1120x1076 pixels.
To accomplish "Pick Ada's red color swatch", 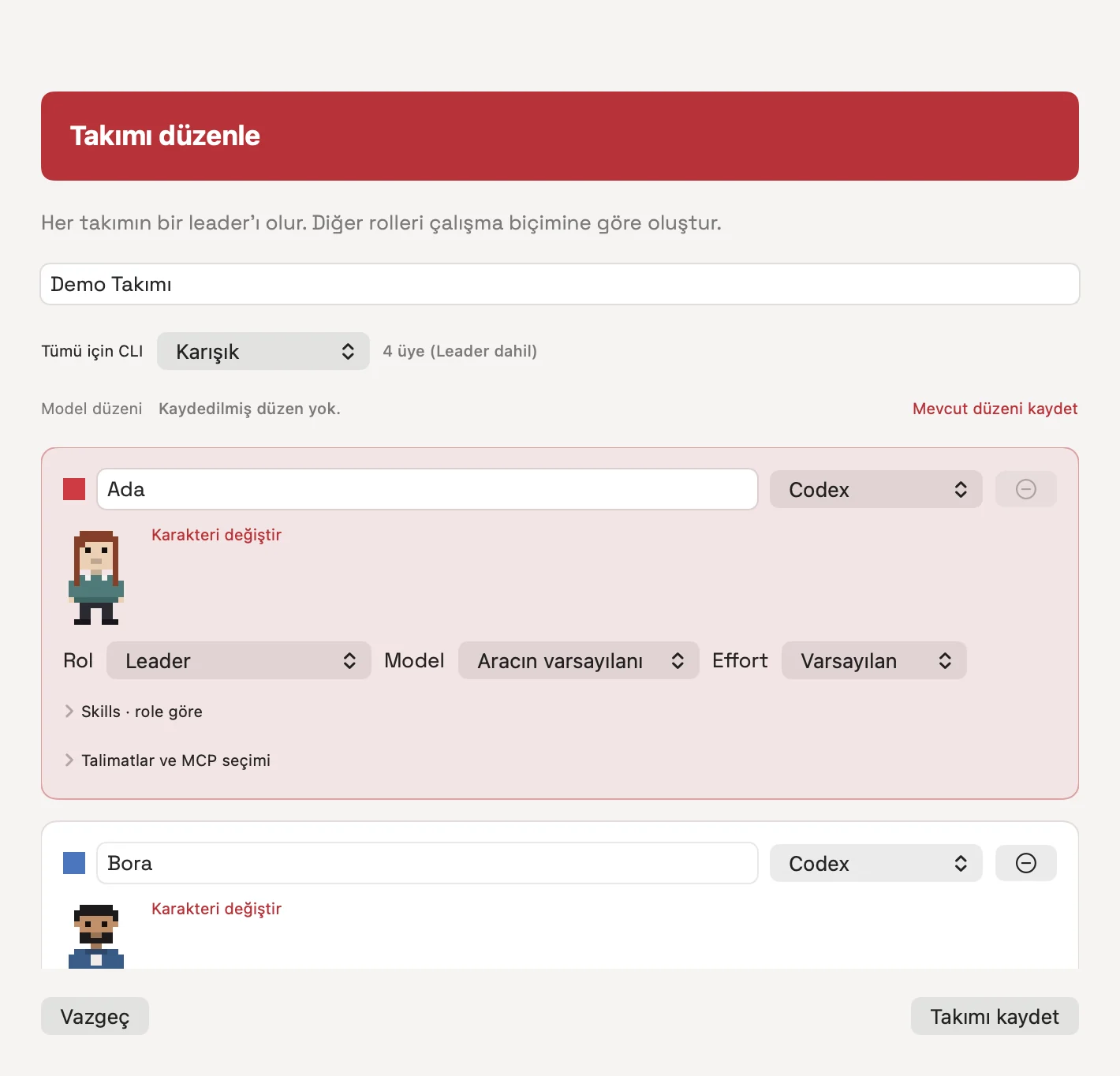I will (x=74, y=489).
